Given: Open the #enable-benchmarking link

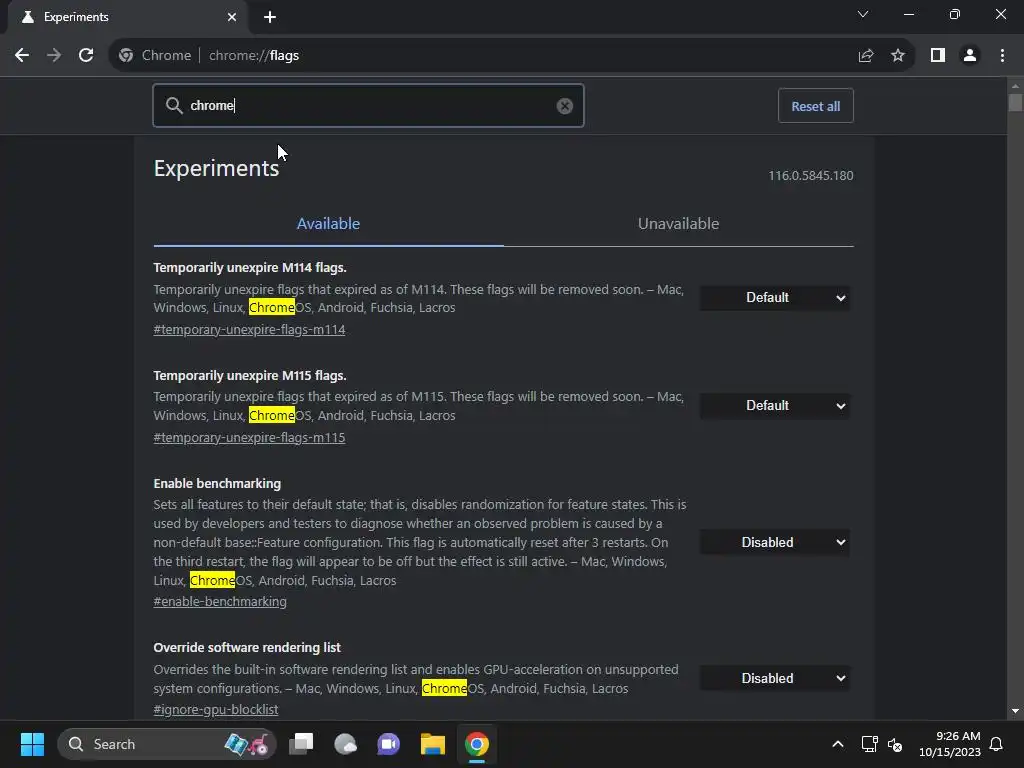Looking at the screenshot, I should coord(220,601).
